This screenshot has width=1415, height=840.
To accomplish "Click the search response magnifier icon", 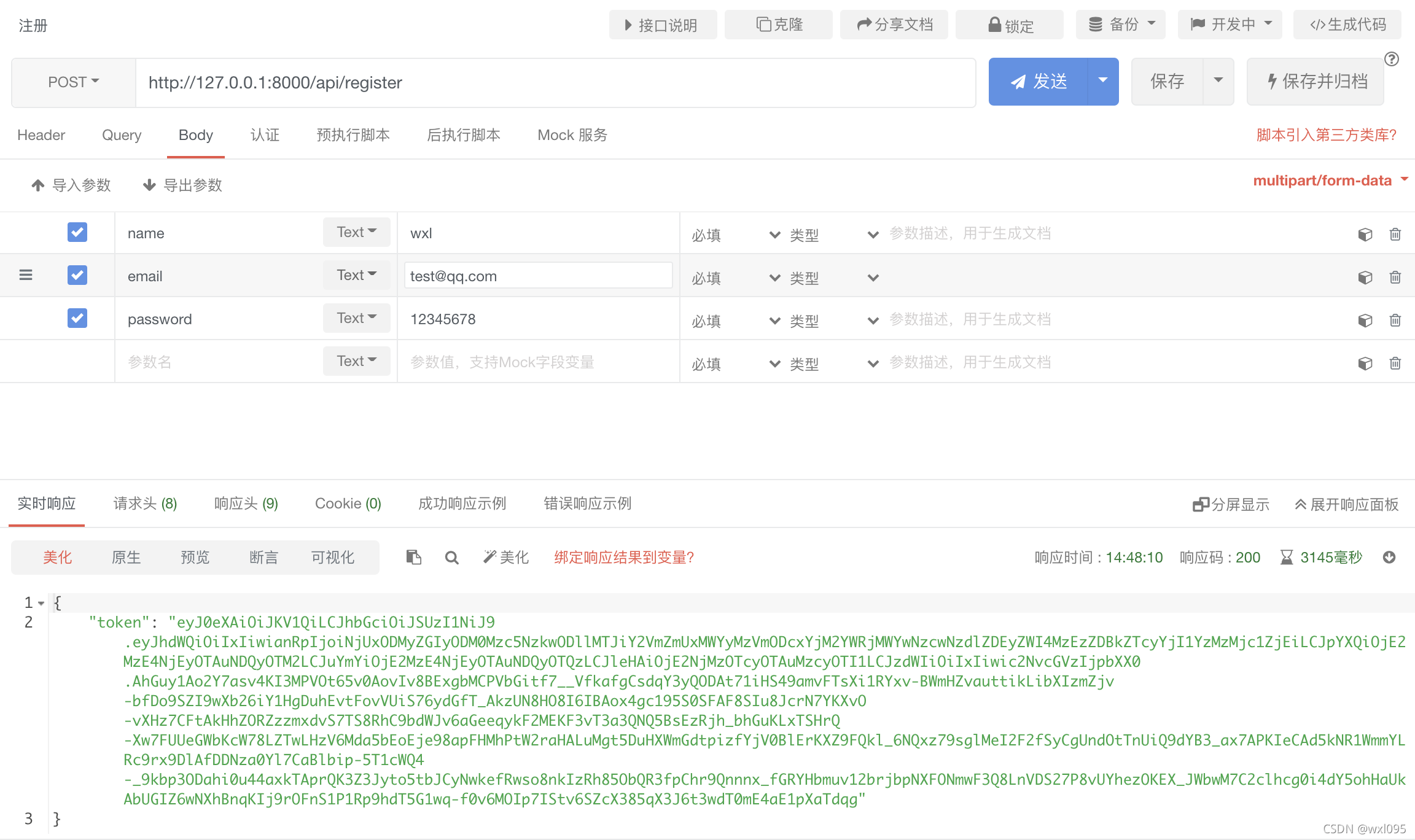I will tap(451, 558).
